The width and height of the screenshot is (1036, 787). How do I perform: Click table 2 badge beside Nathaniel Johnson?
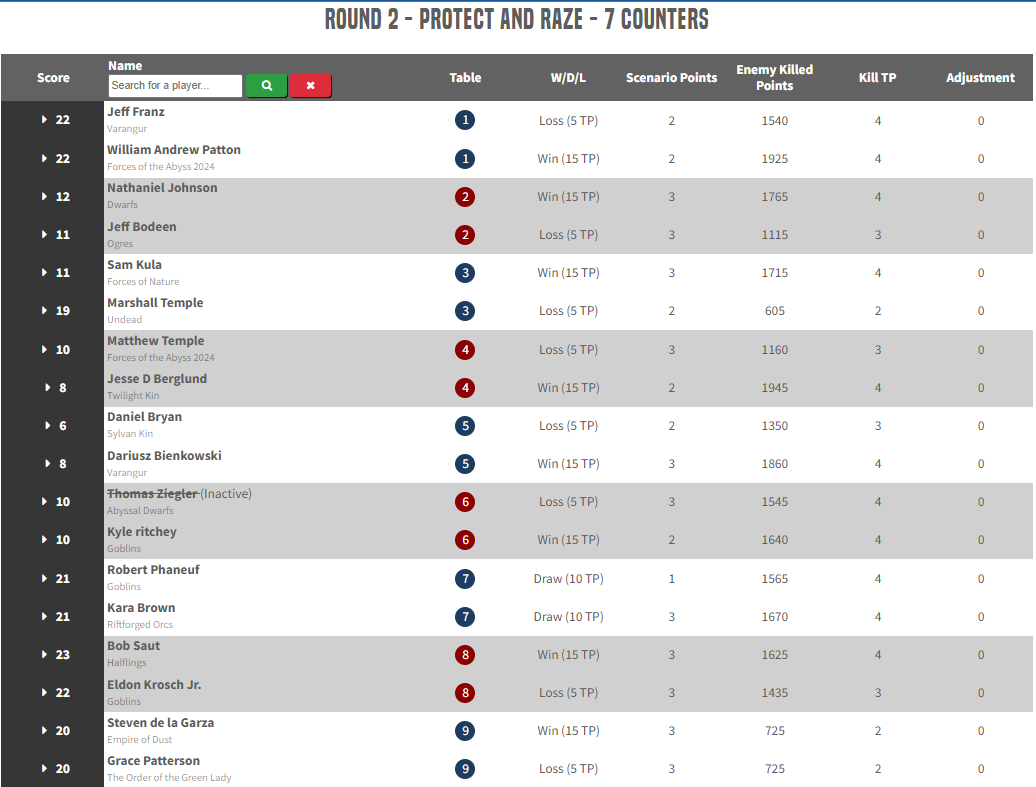(x=465, y=197)
